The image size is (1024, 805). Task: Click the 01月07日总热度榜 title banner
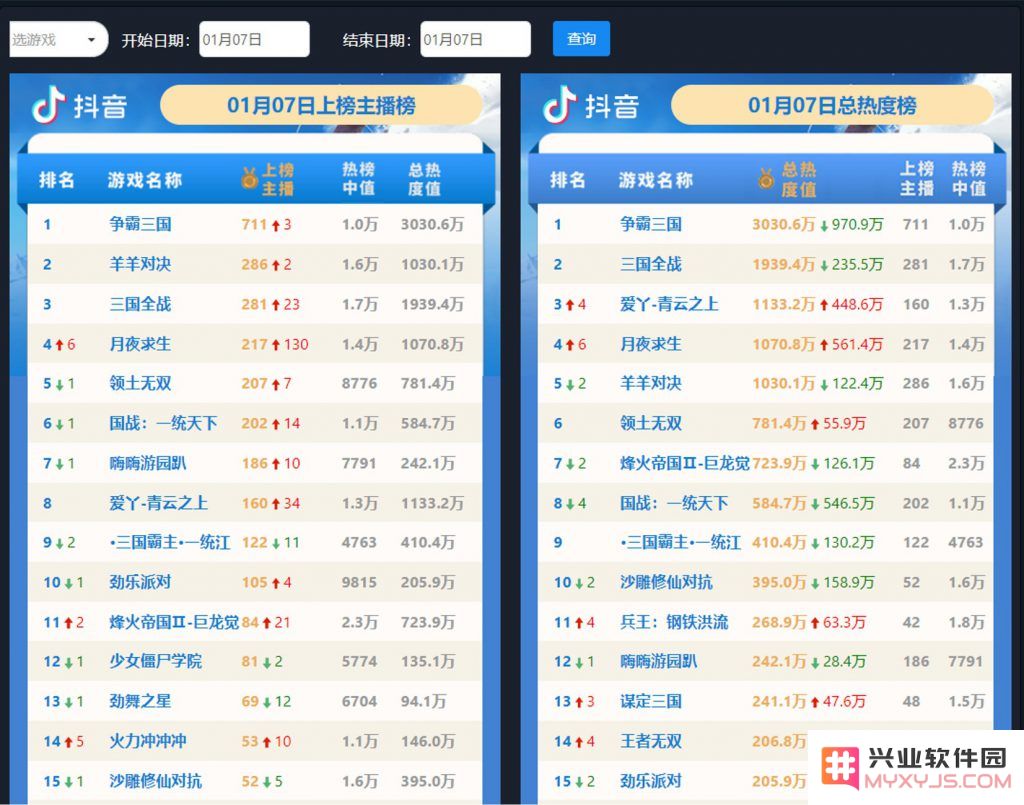click(832, 105)
